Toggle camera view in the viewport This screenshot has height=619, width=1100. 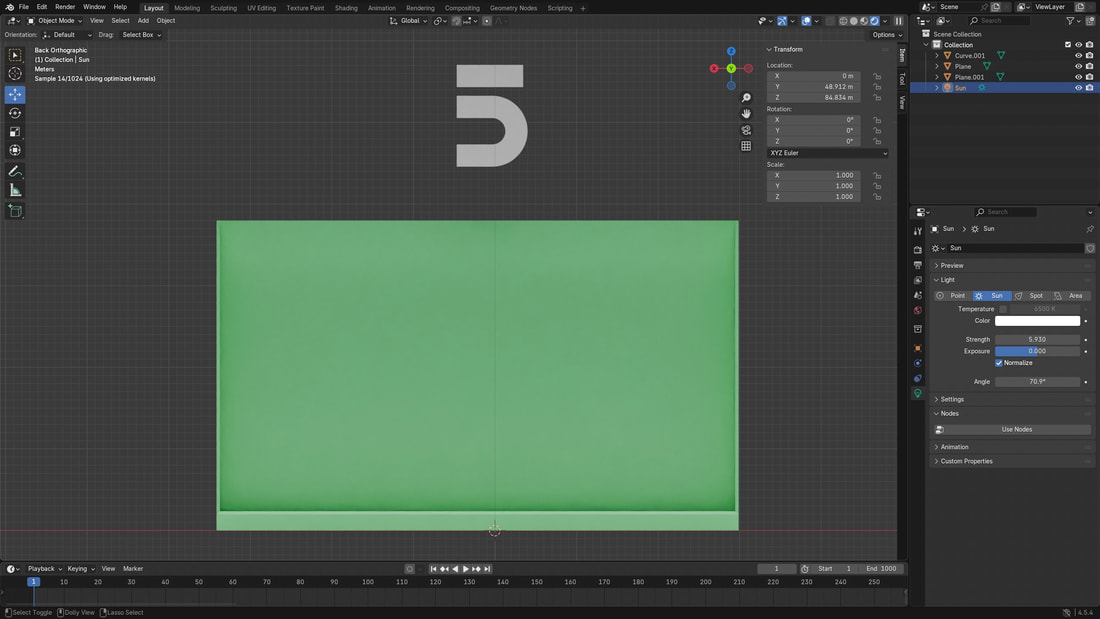746,130
